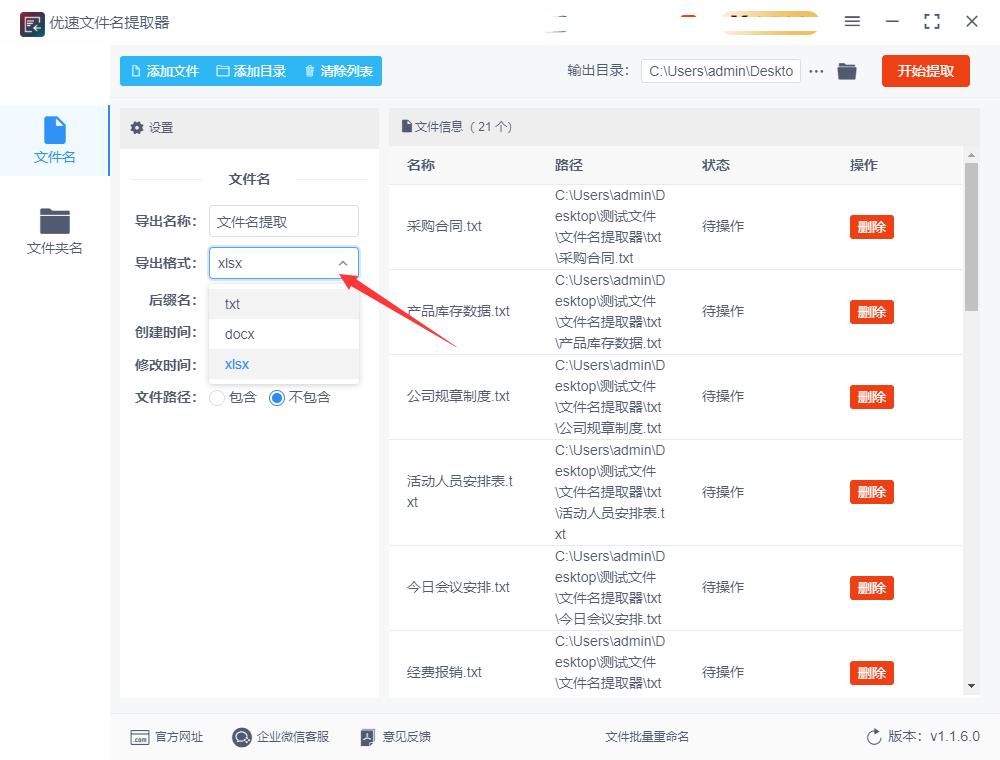The image size is (1000, 760).
Task: Click the scrollbar down arrow
Action: pyautogui.click(x=971, y=686)
